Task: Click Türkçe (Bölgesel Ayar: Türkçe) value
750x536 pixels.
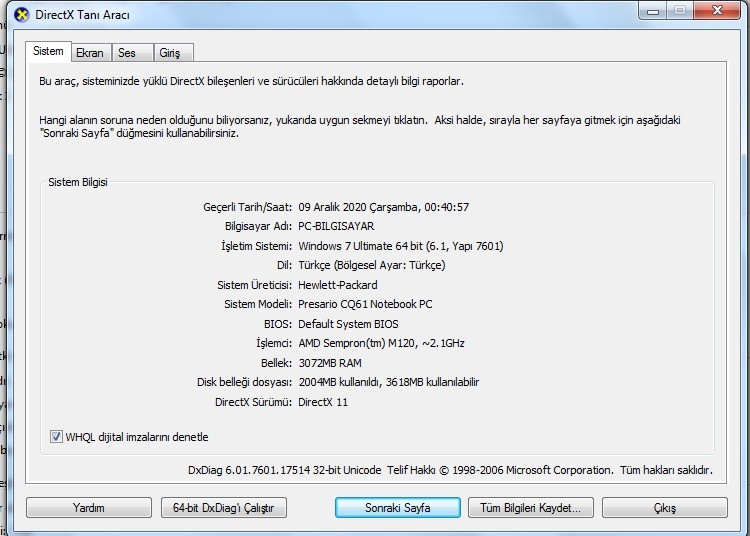Action: coord(372,265)
